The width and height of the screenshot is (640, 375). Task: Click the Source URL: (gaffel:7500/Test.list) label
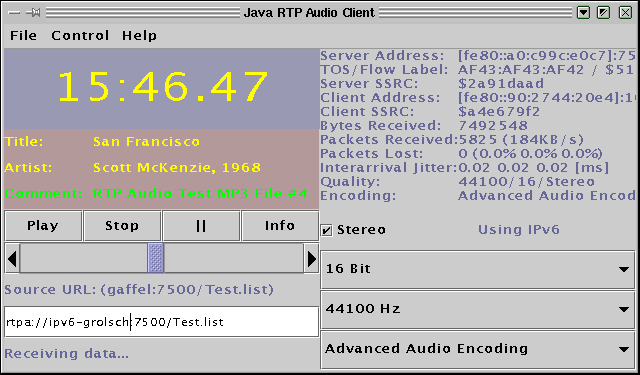139,290
